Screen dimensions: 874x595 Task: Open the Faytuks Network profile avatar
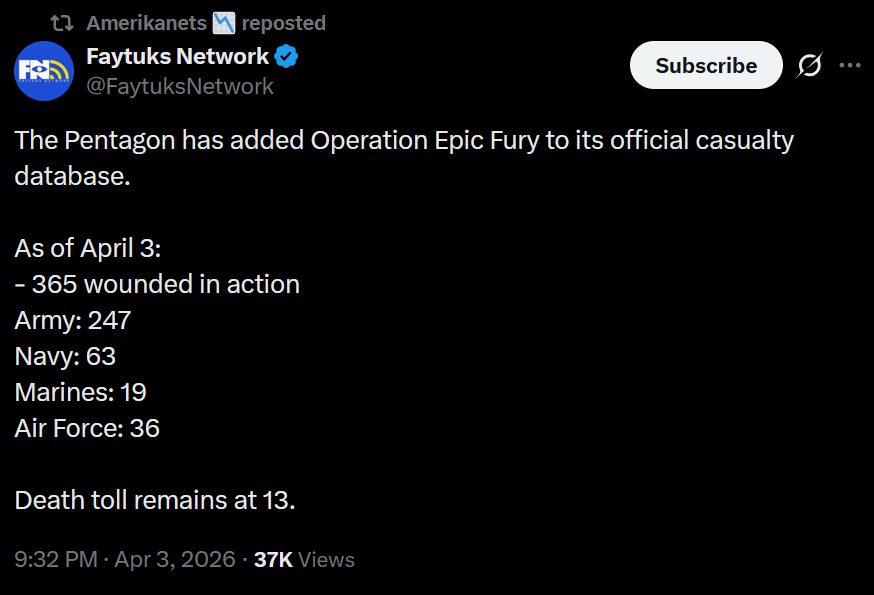(44, 71)
